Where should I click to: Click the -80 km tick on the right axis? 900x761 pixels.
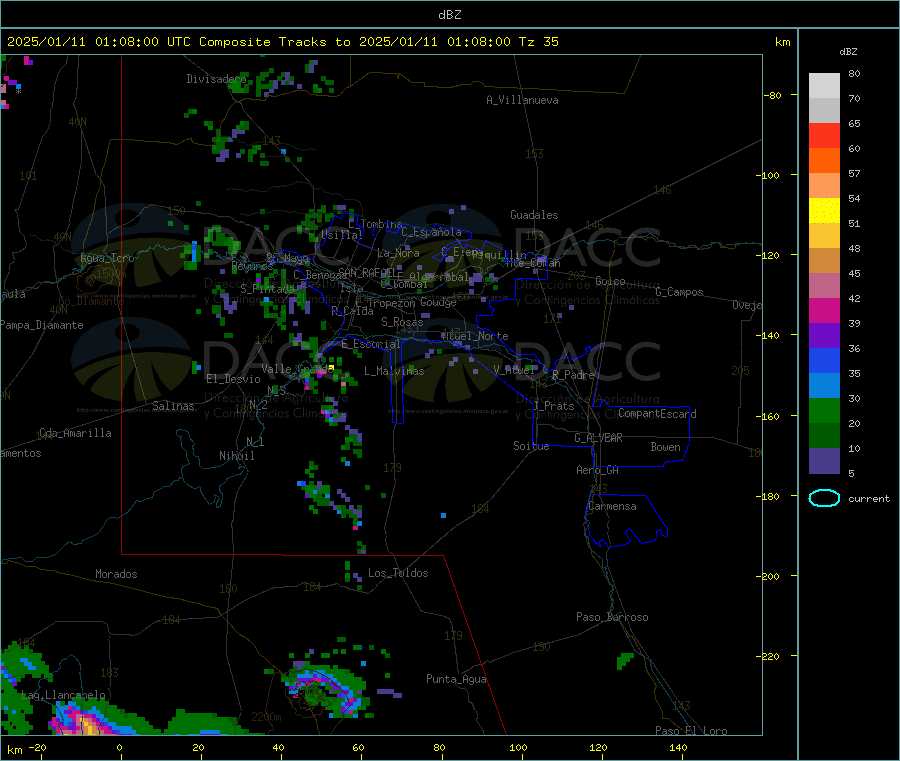tap(773, 95)
